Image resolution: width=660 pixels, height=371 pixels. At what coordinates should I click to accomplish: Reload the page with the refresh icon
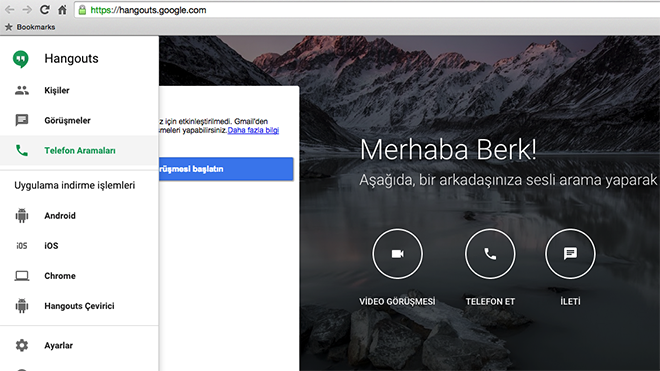[x=45, y=9]
